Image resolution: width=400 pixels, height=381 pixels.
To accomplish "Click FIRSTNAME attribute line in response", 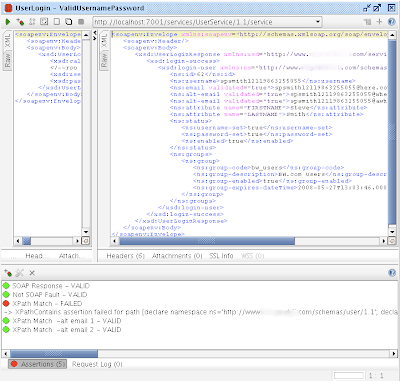I will [268, 108].
